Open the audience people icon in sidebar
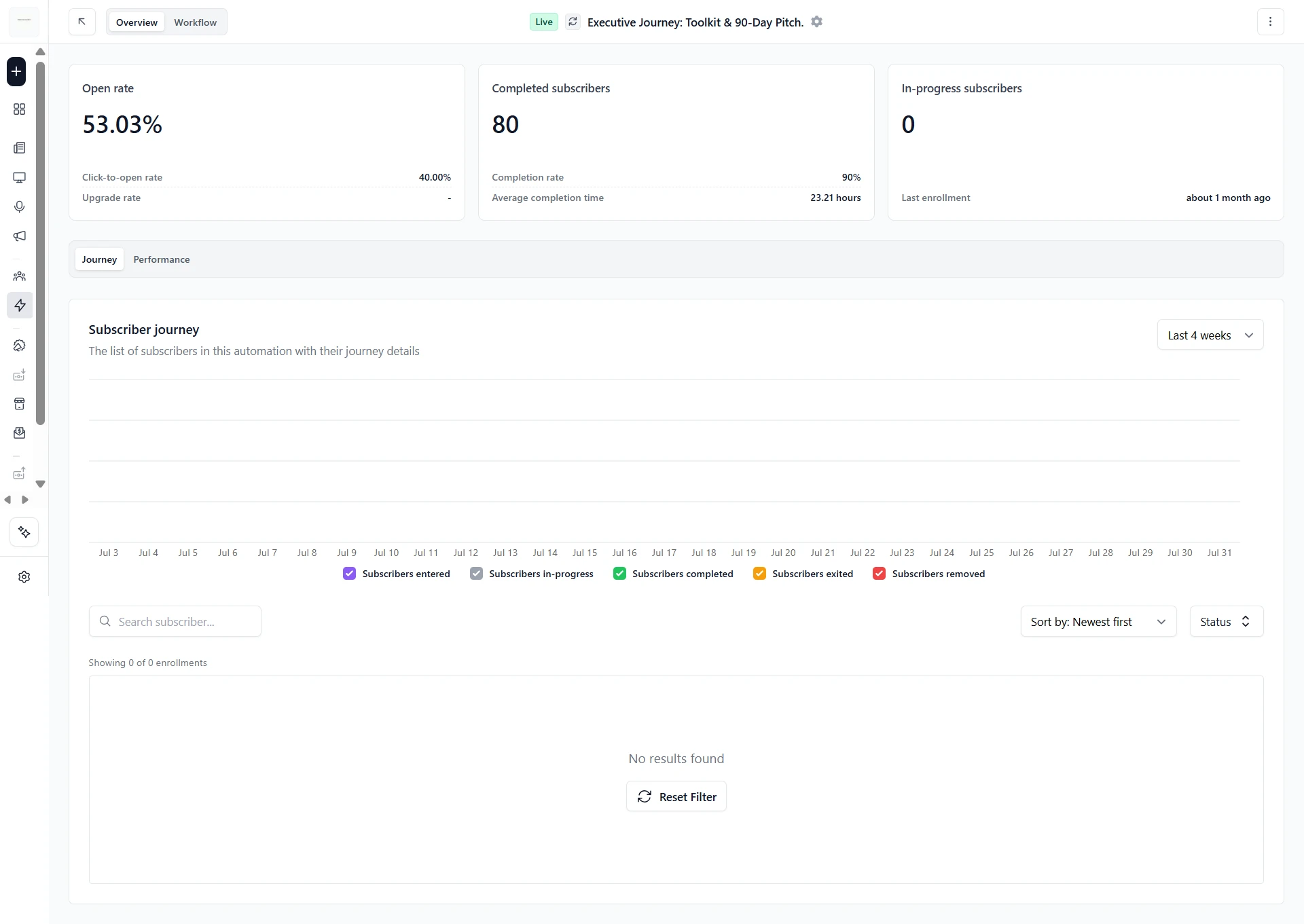 20,276
